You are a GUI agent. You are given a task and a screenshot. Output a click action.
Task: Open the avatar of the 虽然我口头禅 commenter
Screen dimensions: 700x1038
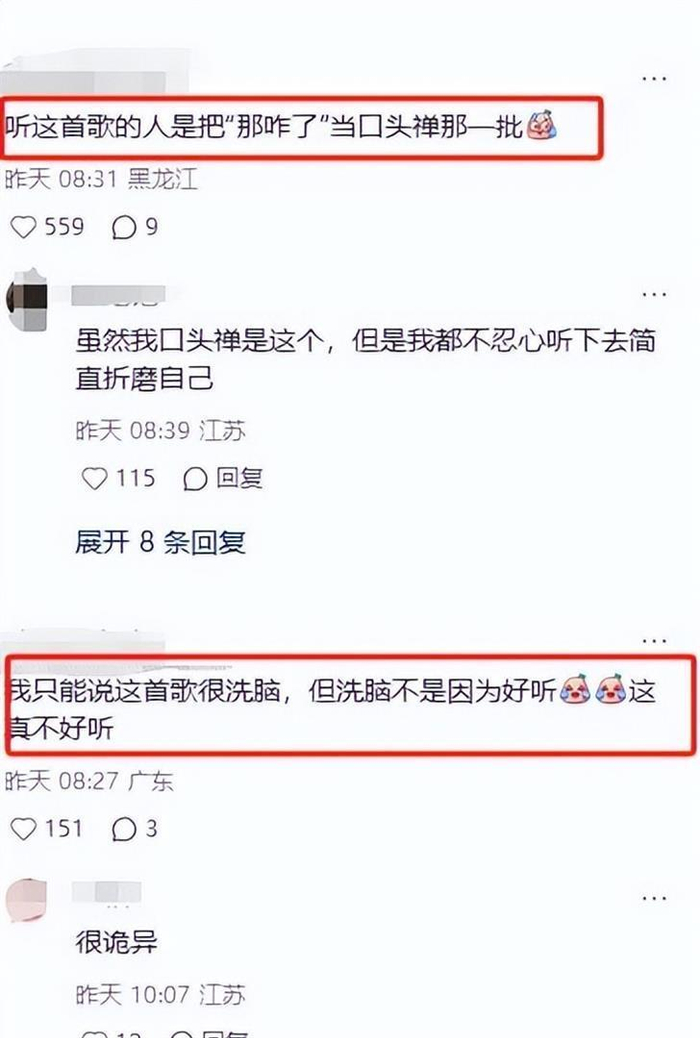[x=26, y=300]
